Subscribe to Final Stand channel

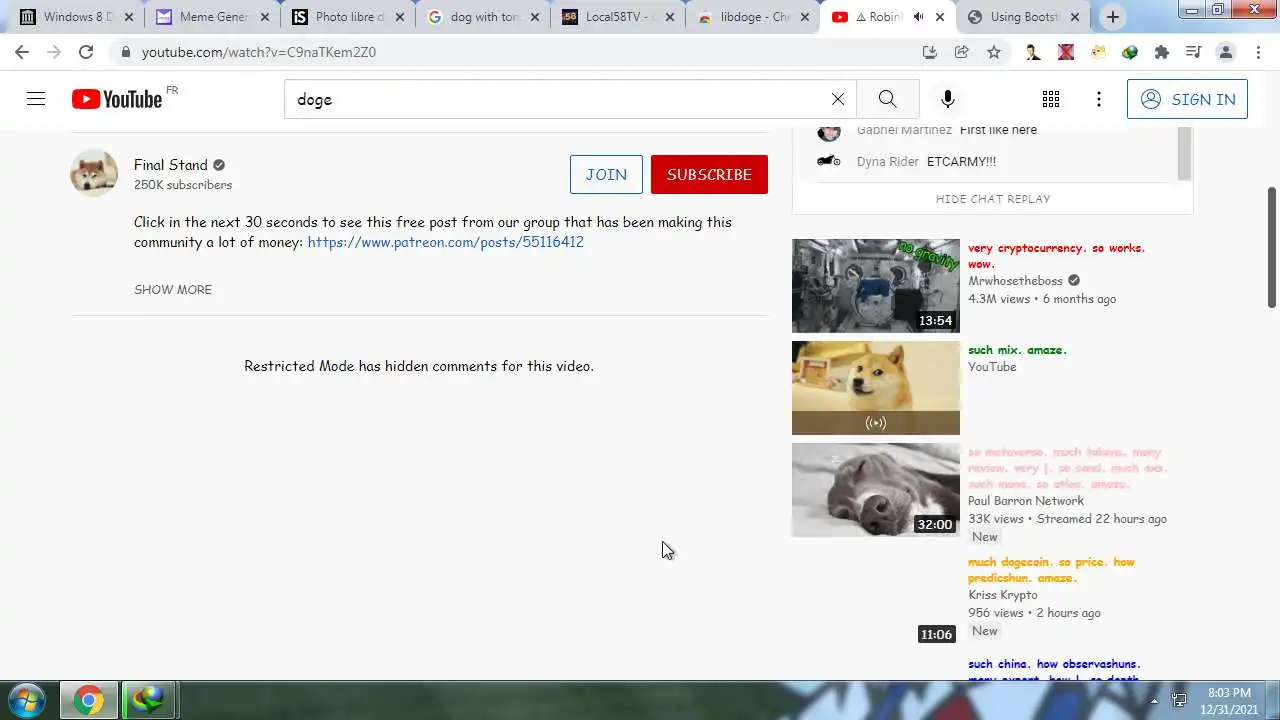pos(709,174)
